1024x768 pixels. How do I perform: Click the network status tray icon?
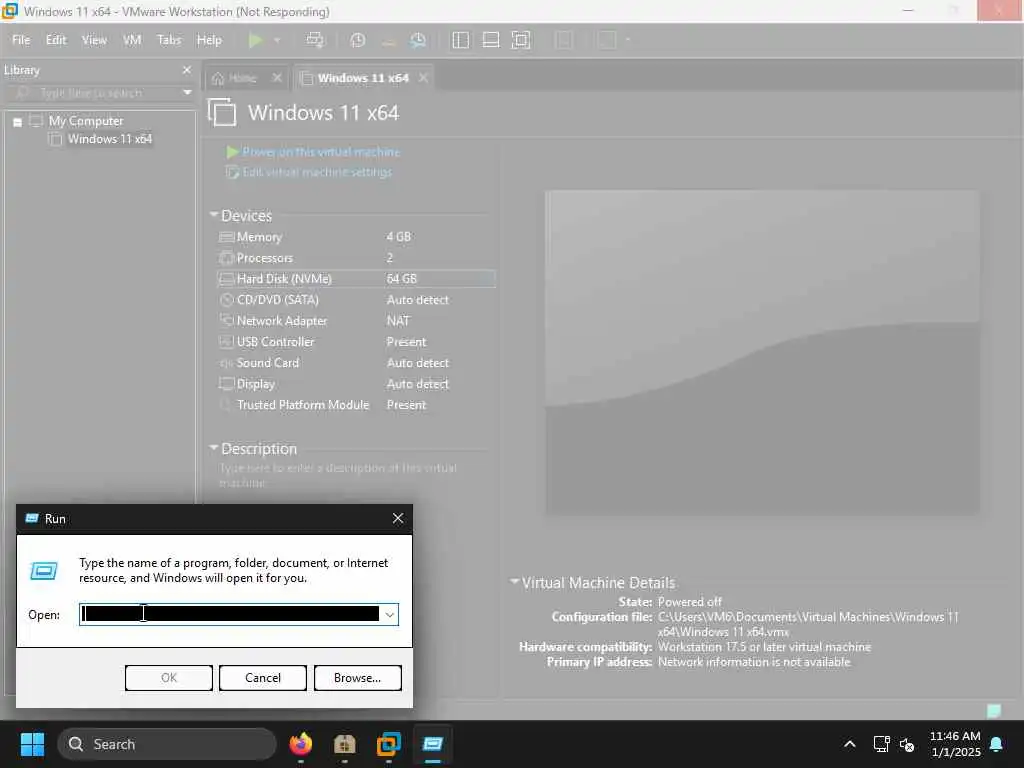pos(881,744)
